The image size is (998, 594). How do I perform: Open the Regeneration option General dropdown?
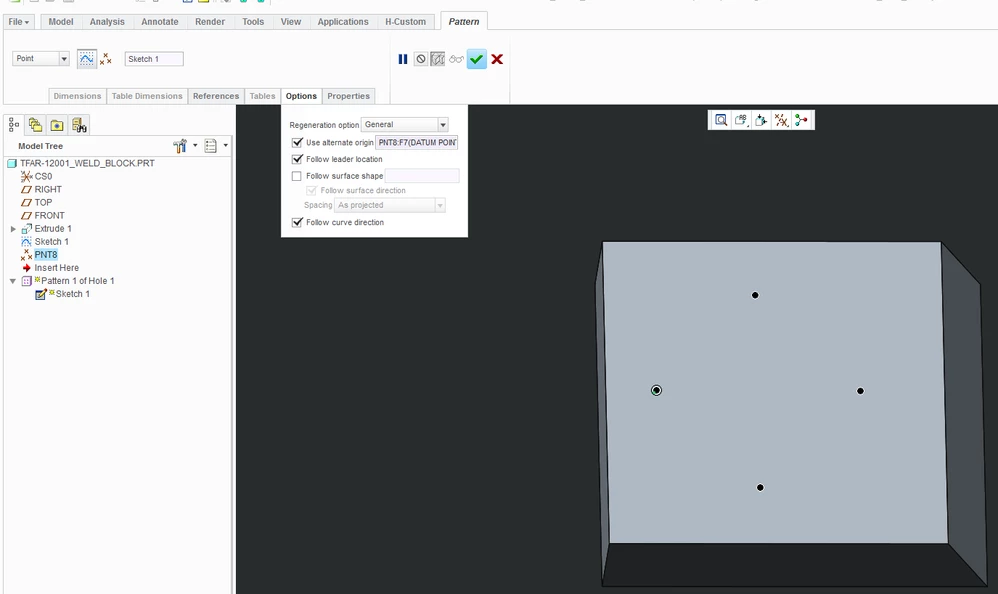coord(405,125)
